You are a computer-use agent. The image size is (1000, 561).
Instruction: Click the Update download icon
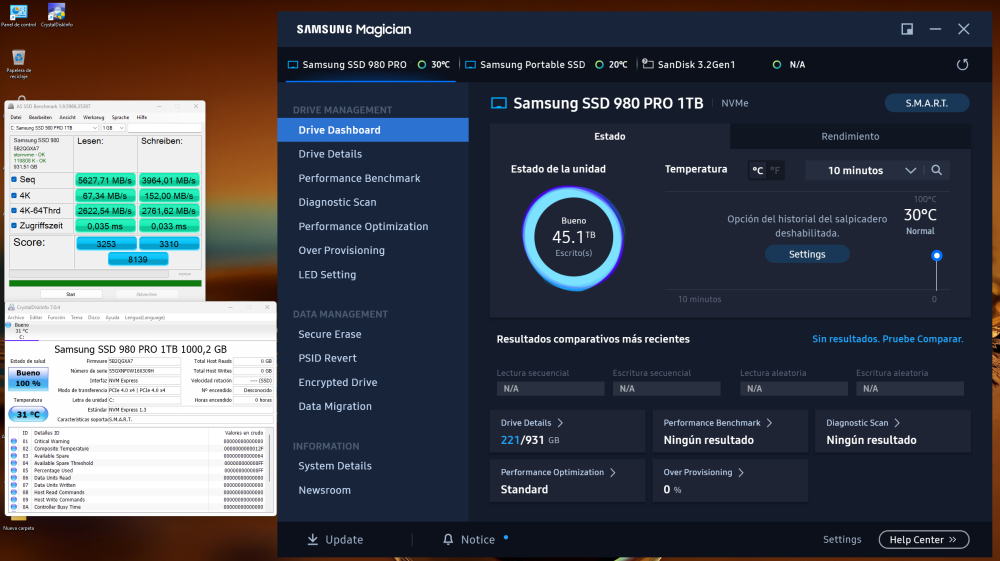pyautogui.click(x=312, y=539)
